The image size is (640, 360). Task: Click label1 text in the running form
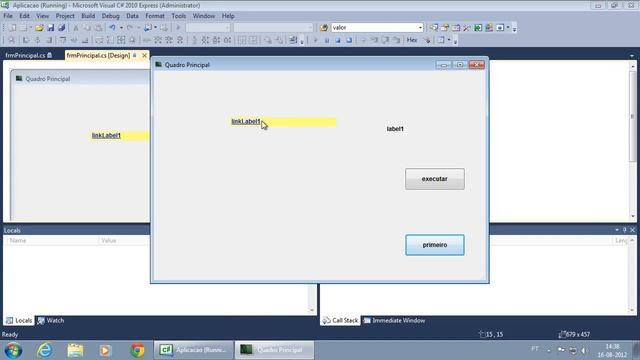pyautogui.click(x=395, y=129)
